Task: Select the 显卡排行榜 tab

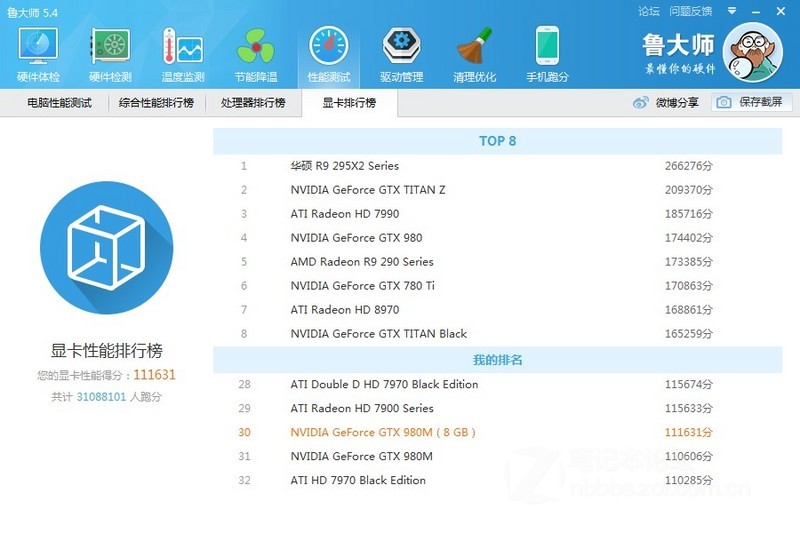Action: (x=349, y=103)
